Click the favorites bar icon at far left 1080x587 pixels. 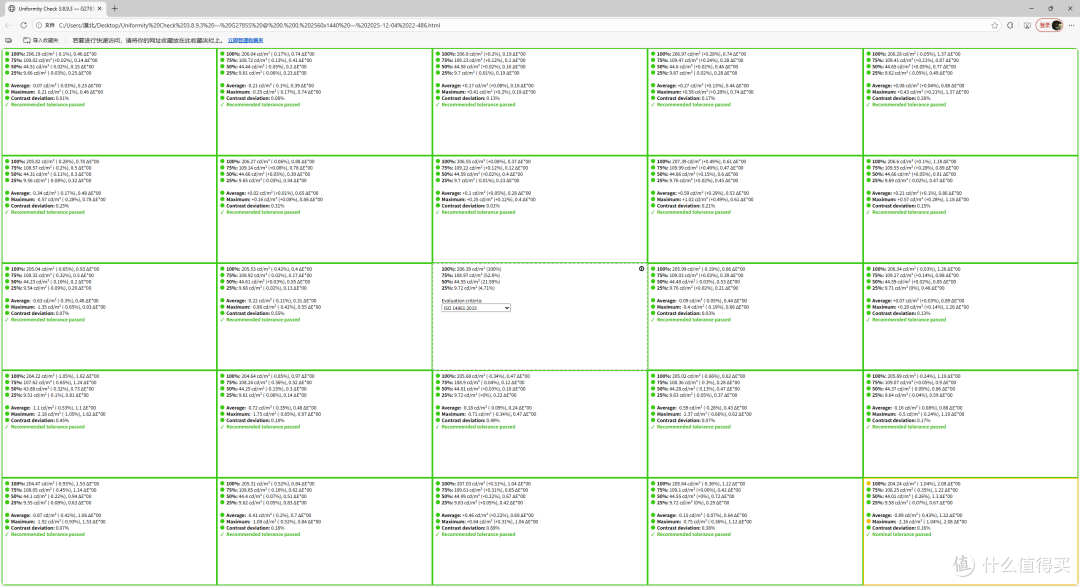tap(8, 41)
